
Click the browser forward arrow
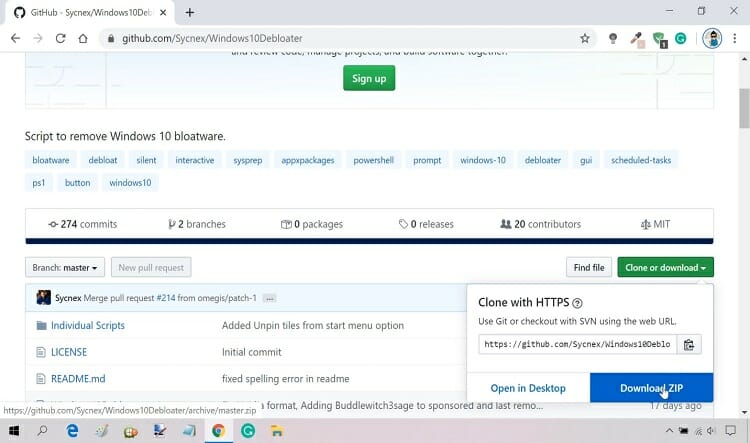[38, 38]
